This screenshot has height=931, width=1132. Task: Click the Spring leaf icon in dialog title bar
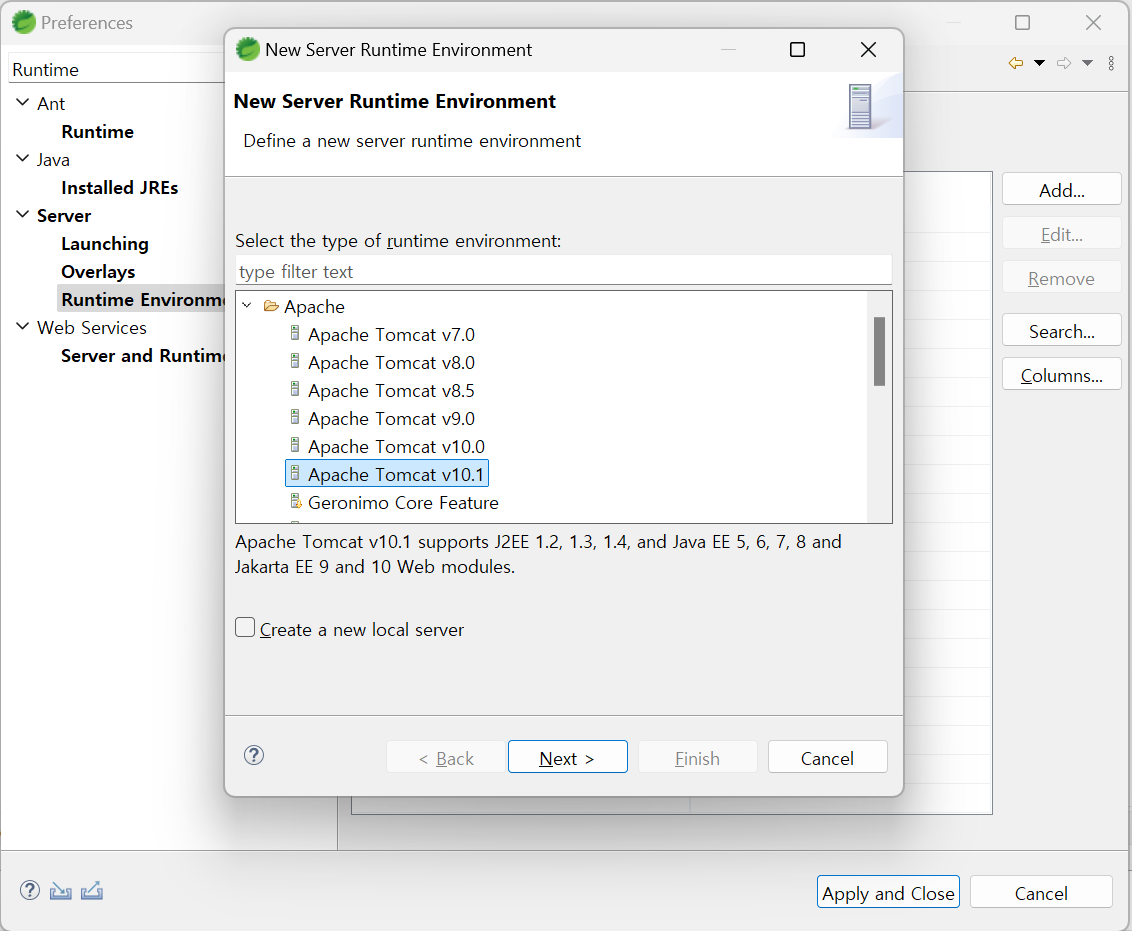pos(248,49)
